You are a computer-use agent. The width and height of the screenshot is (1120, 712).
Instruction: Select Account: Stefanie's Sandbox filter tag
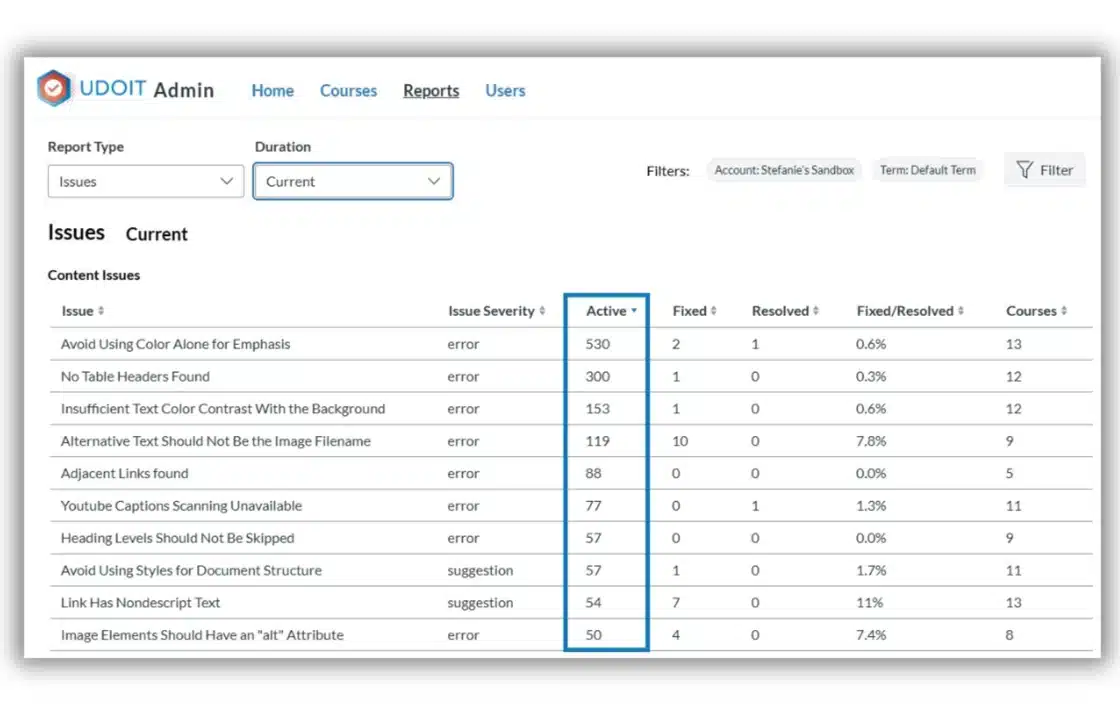click(x=784, y=170)
